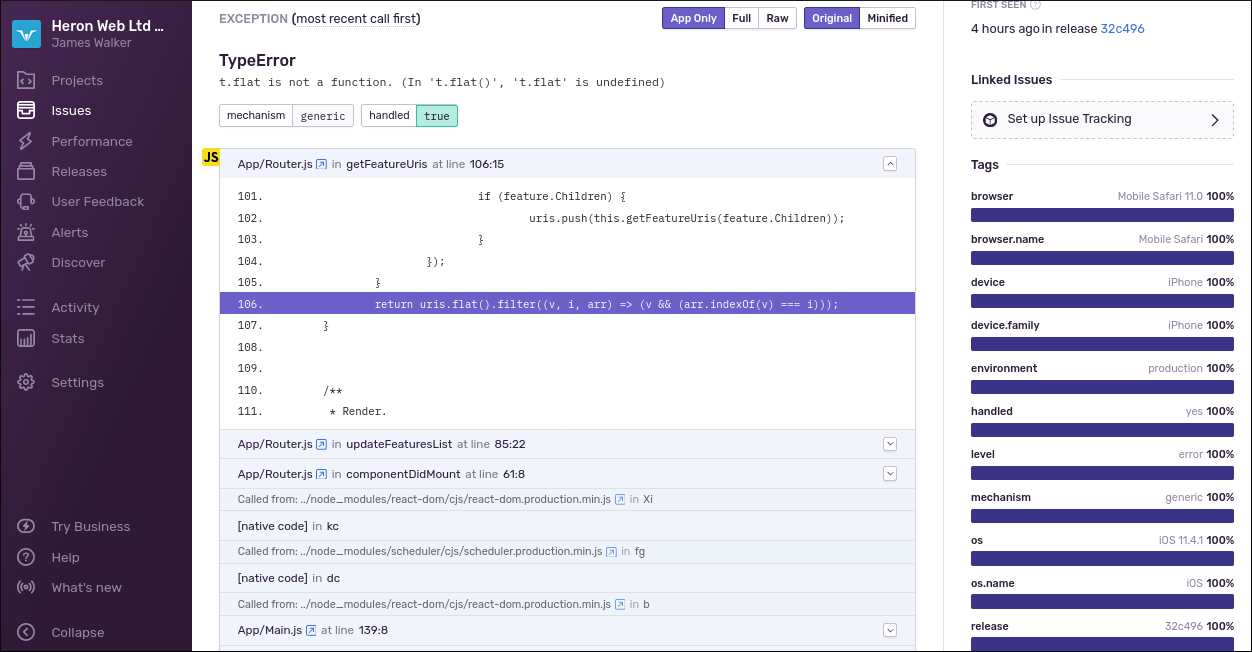The image size is (1252, 652).
Task: Open release 32c496 link
Action: coord(1122,29)
